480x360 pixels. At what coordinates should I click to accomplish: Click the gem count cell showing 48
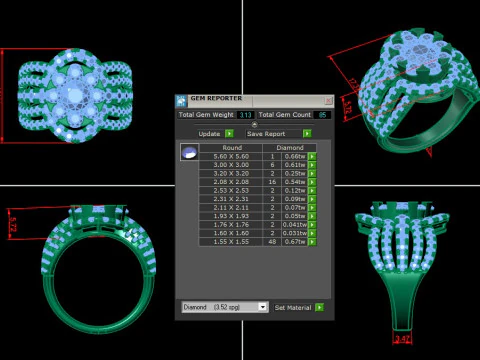pyautogui.click(x=272, y=242)
